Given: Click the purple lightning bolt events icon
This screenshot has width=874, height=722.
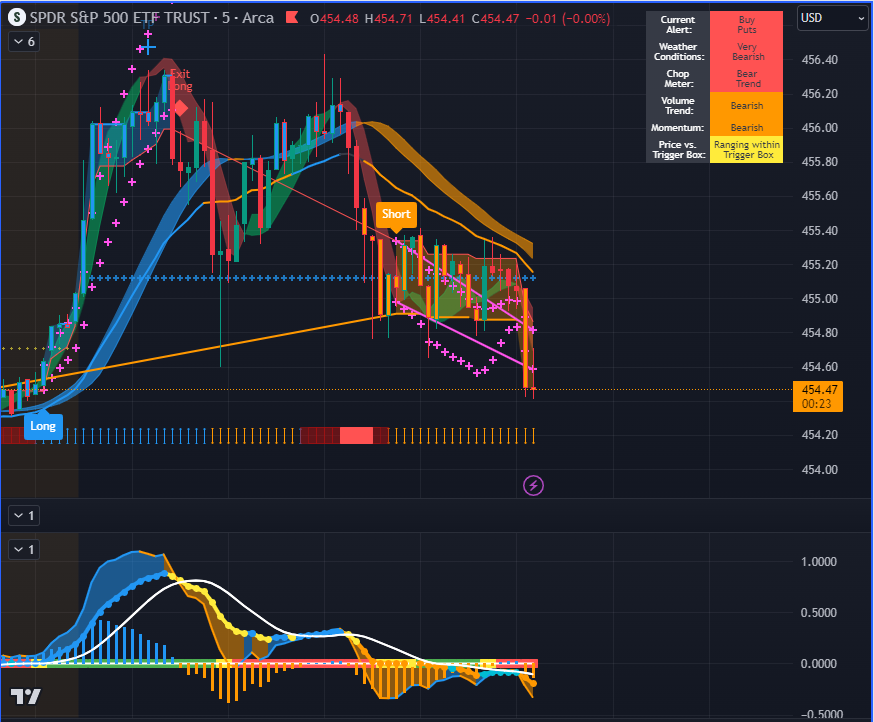Looking at the screenshot, I should [533, 486].
